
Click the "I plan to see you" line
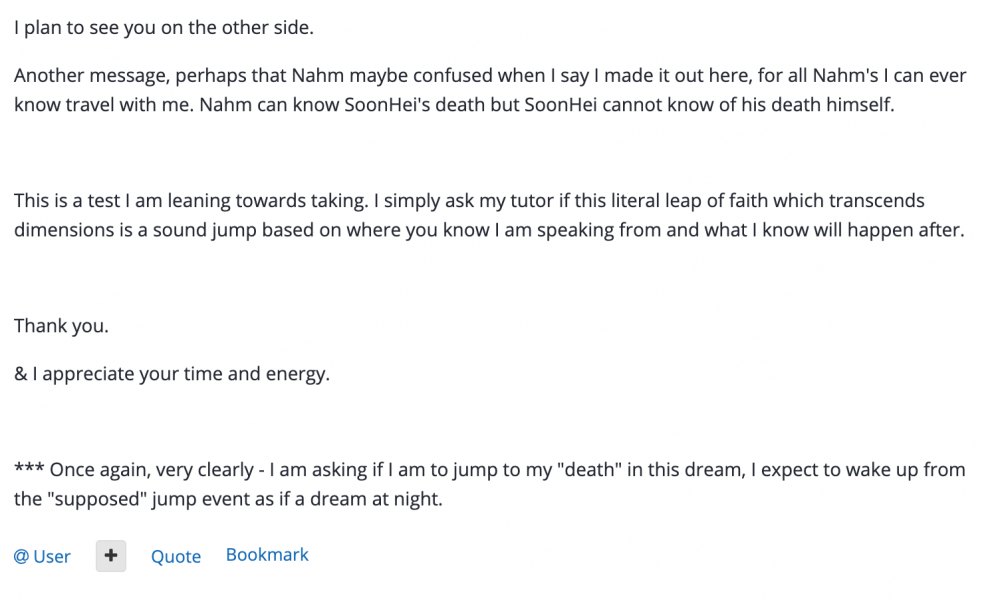(x=163, y=28)
